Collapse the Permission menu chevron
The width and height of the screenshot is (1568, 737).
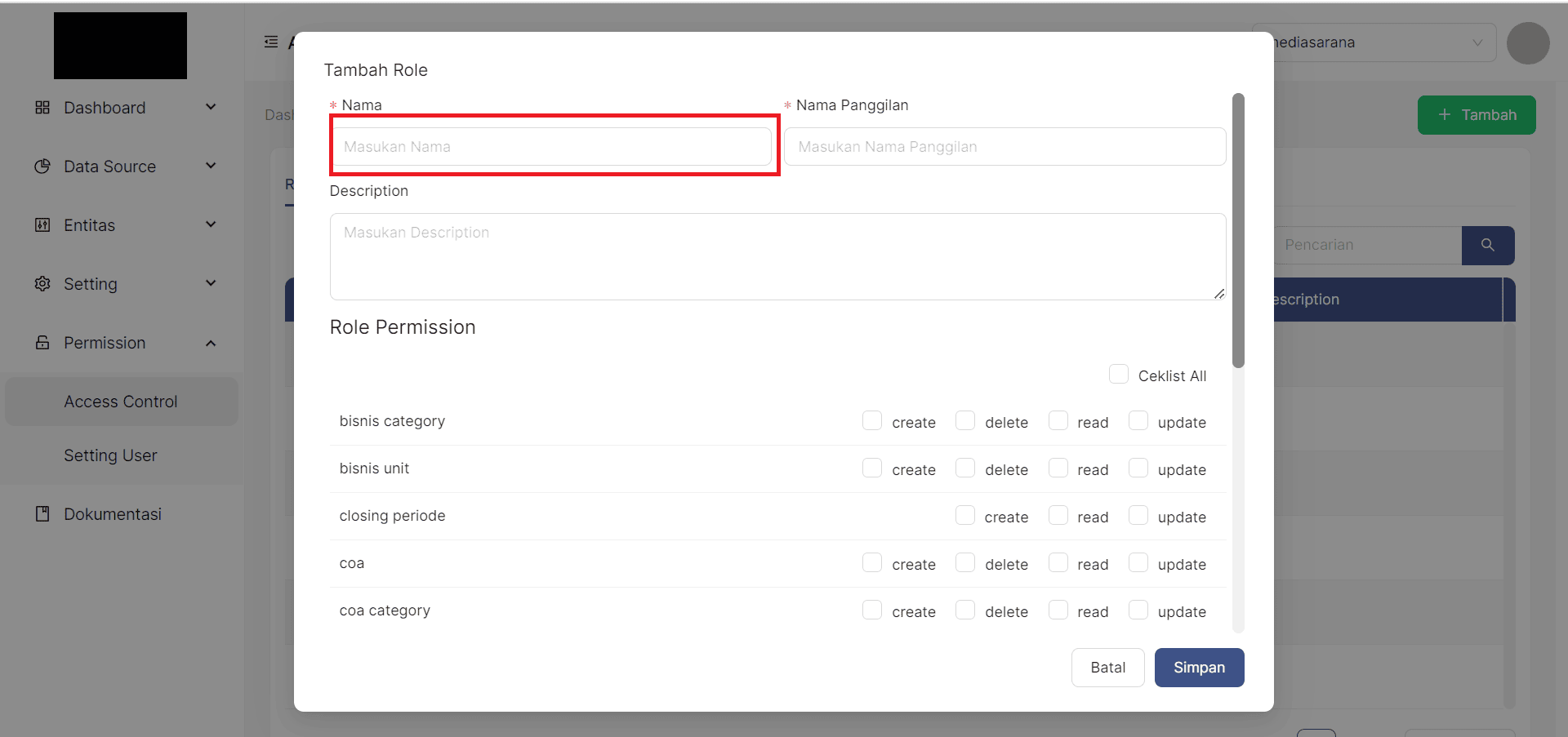pos(211,343)
